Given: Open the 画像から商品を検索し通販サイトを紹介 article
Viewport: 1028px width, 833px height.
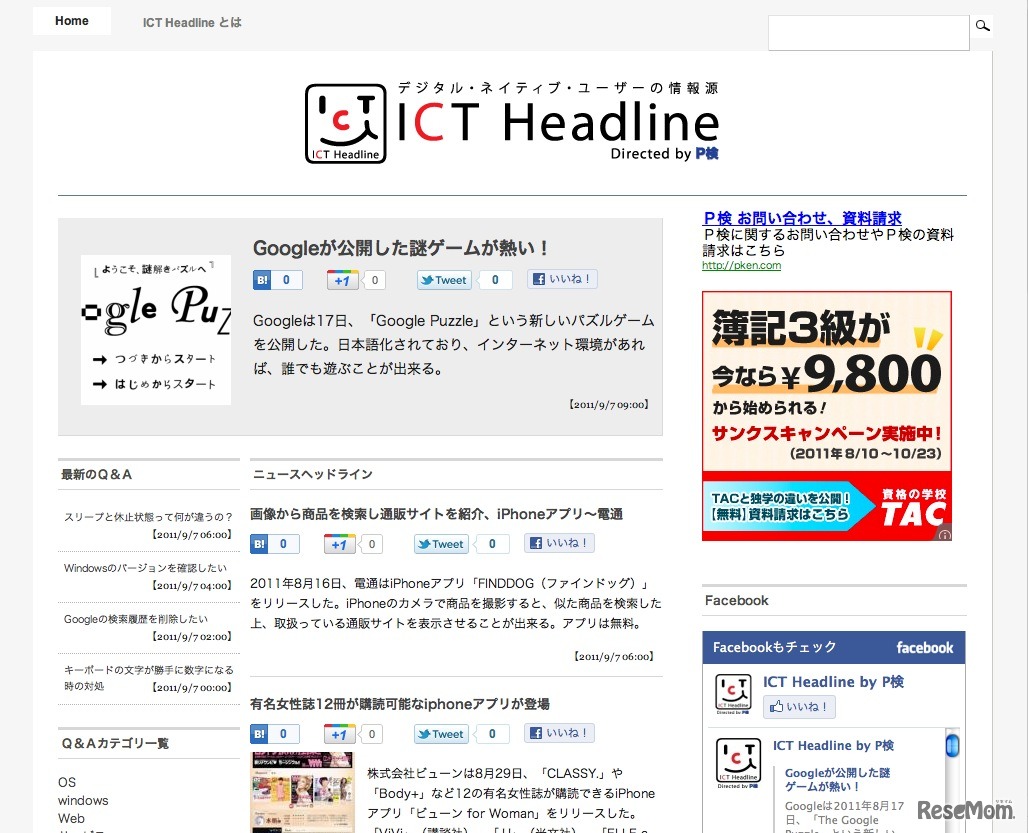Looking at the screenshot, I should [436, 514].
